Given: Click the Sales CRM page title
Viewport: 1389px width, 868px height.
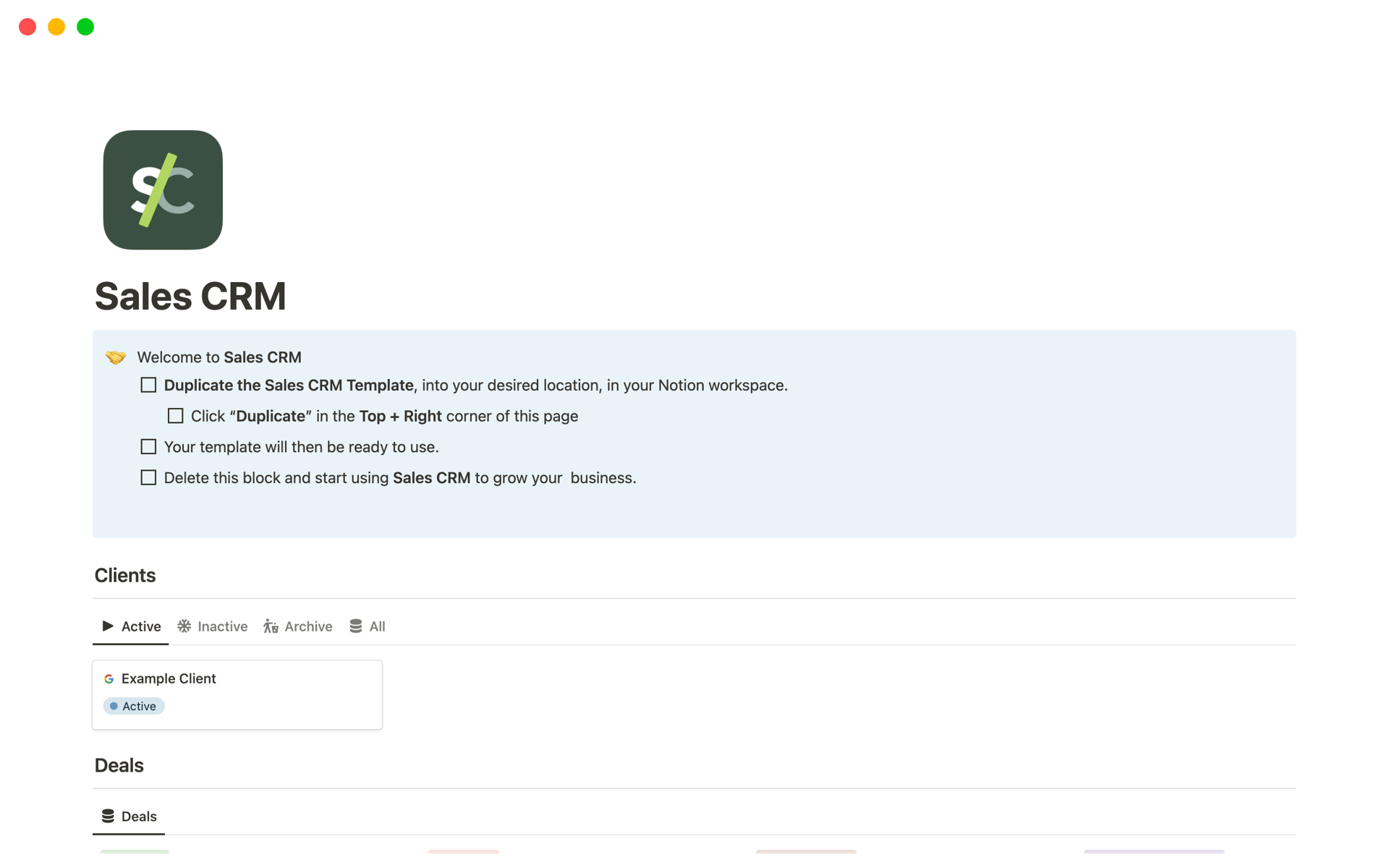Looking at the screenshot, I should click(190, 297).
